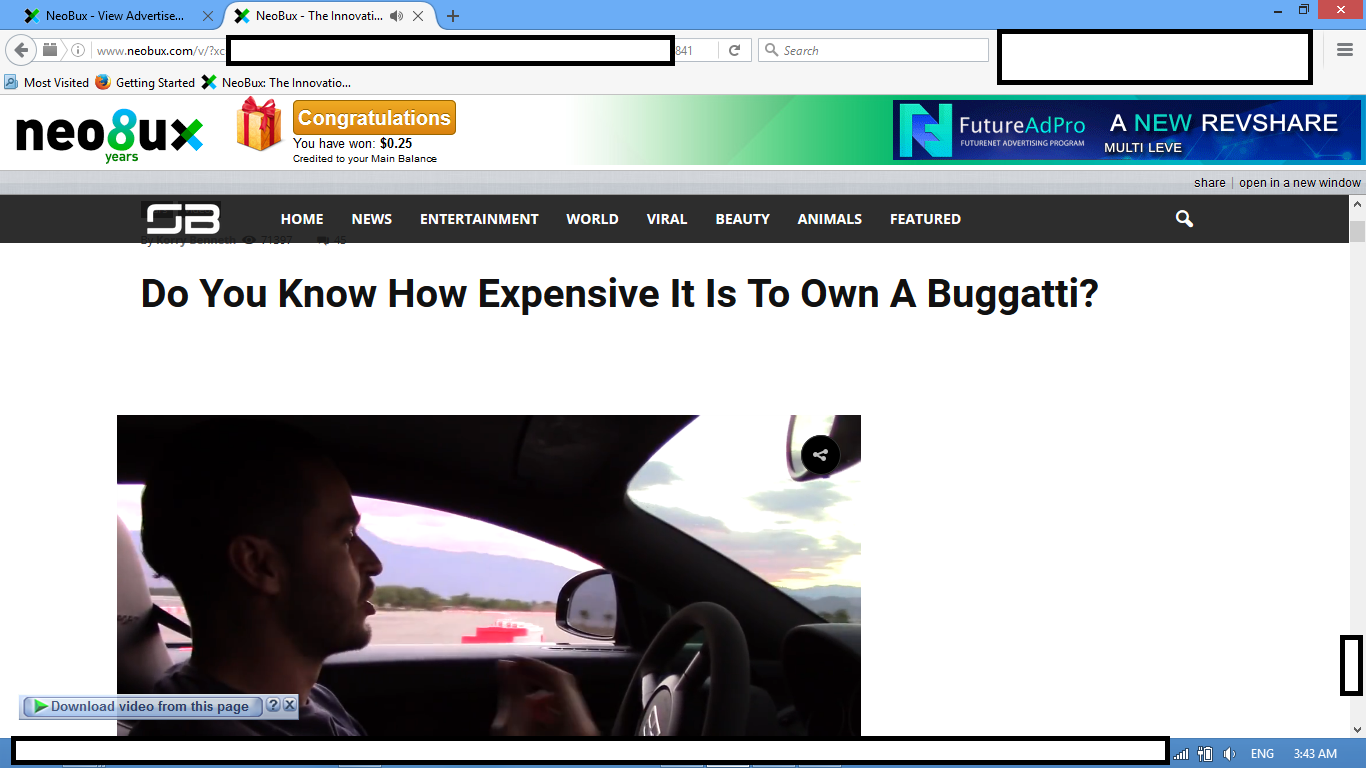This screenshot has height=768, width=1366.
Task: Click the help (?) icon on download bar
Action: pyautogui.click(x=273, y=705)
